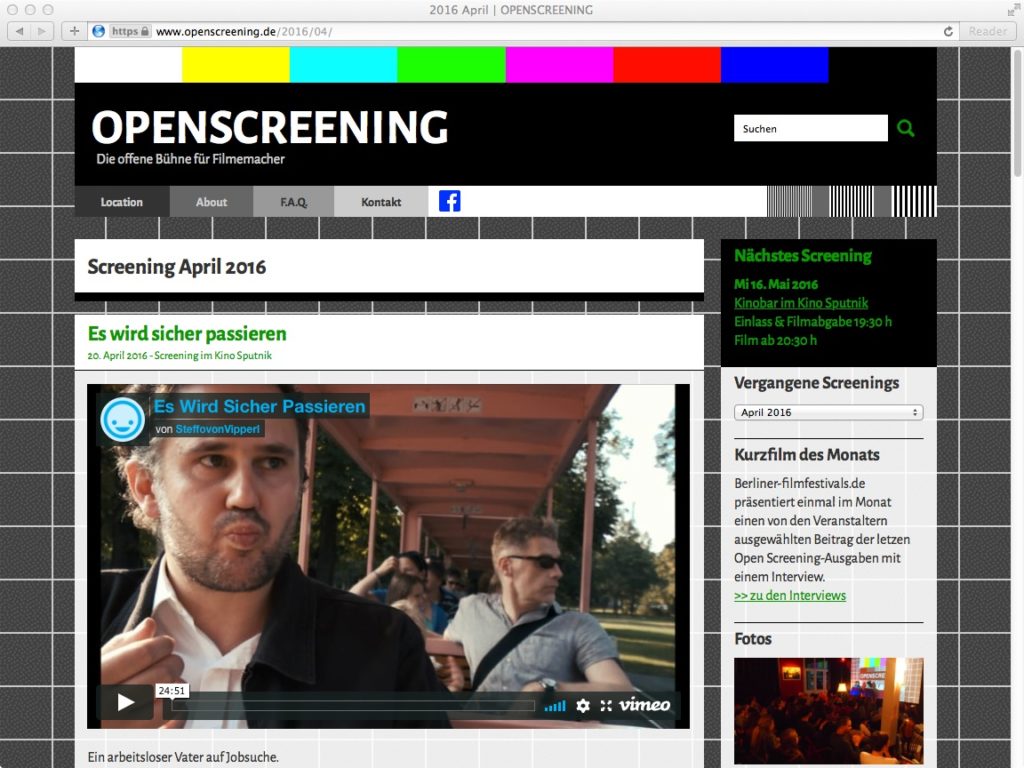Open the Fotos thumbnail image

point(828,710)
